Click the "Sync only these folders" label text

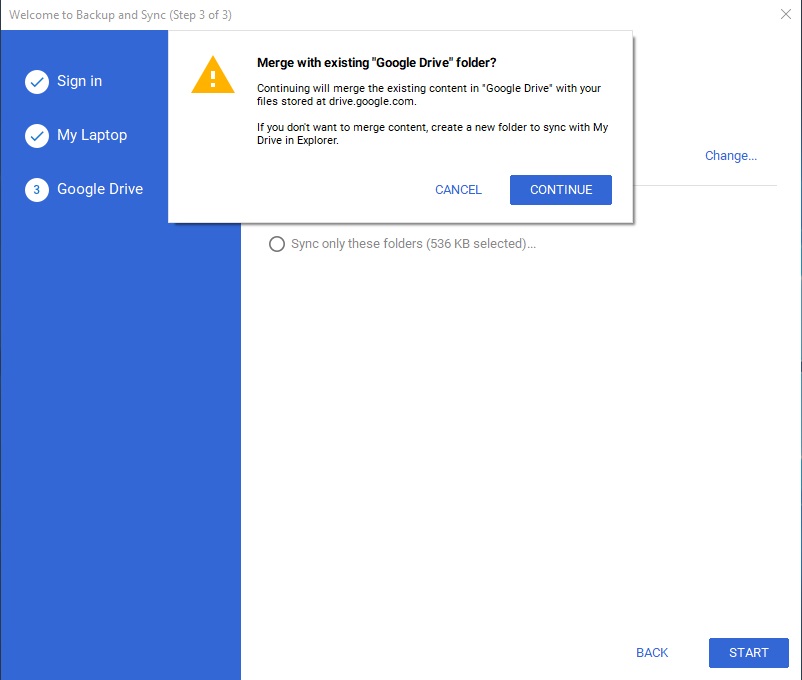[x=413, y=244]
